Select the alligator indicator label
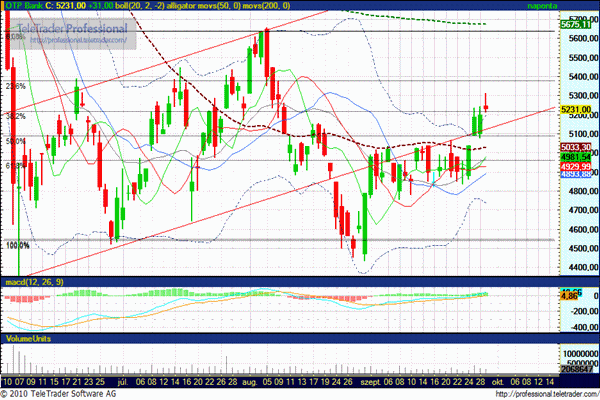 coord(192,6)
